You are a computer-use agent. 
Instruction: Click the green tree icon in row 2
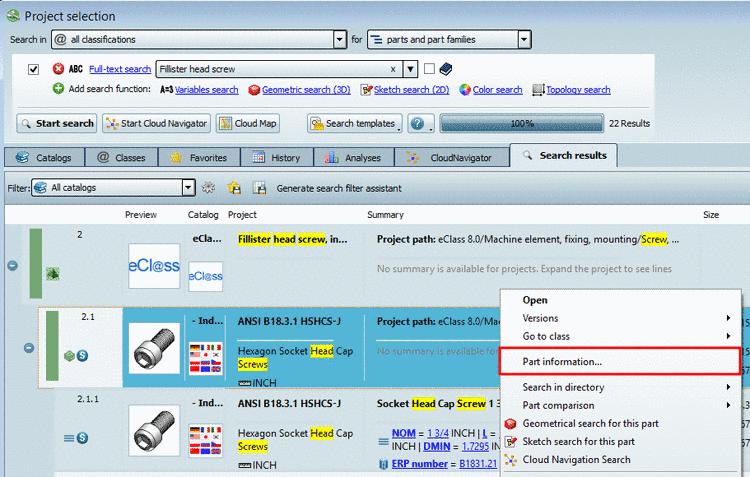coord(53,274)
